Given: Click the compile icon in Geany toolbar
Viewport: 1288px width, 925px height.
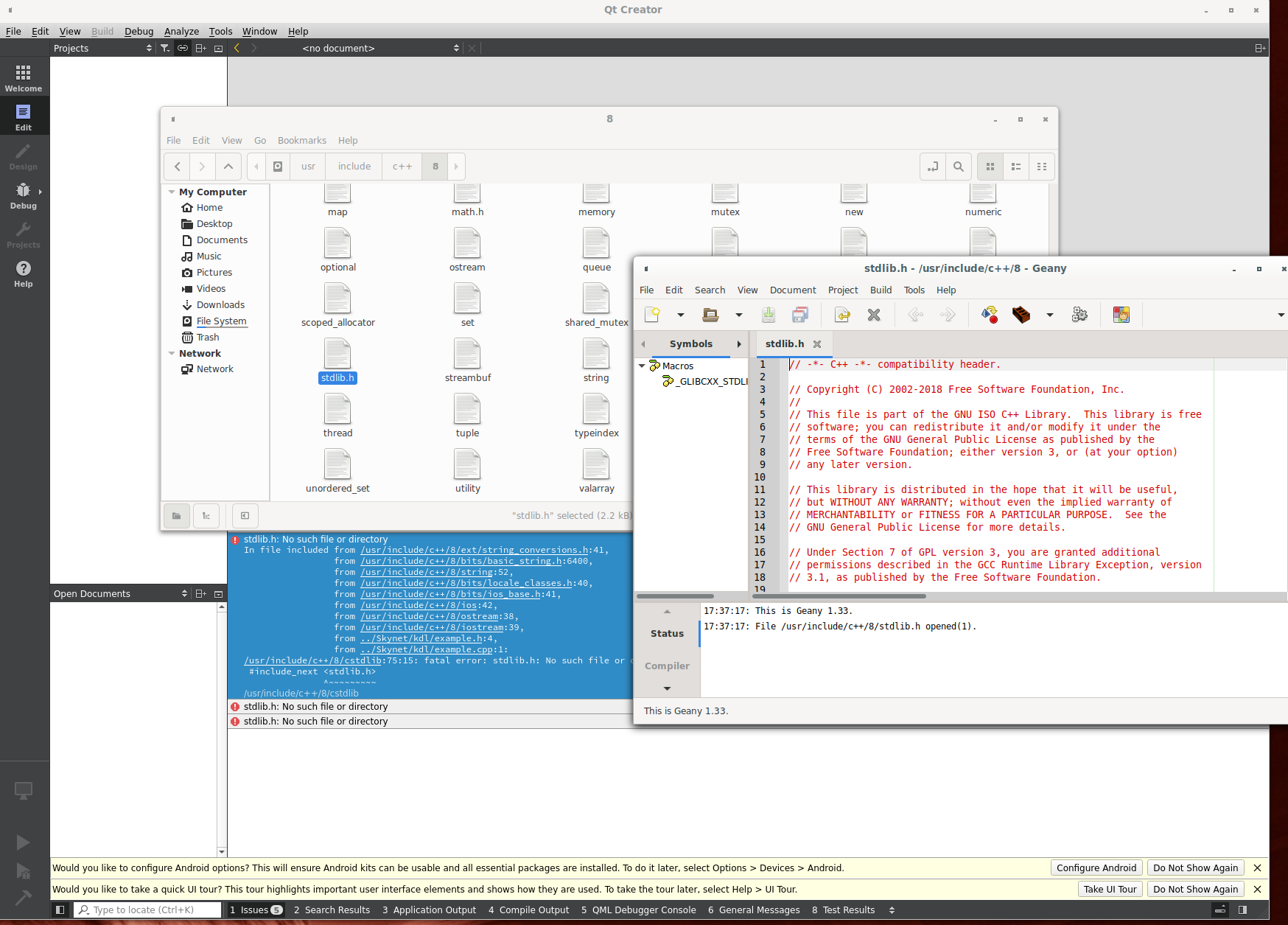Looking at the screenshot, I should pos(990,315).
